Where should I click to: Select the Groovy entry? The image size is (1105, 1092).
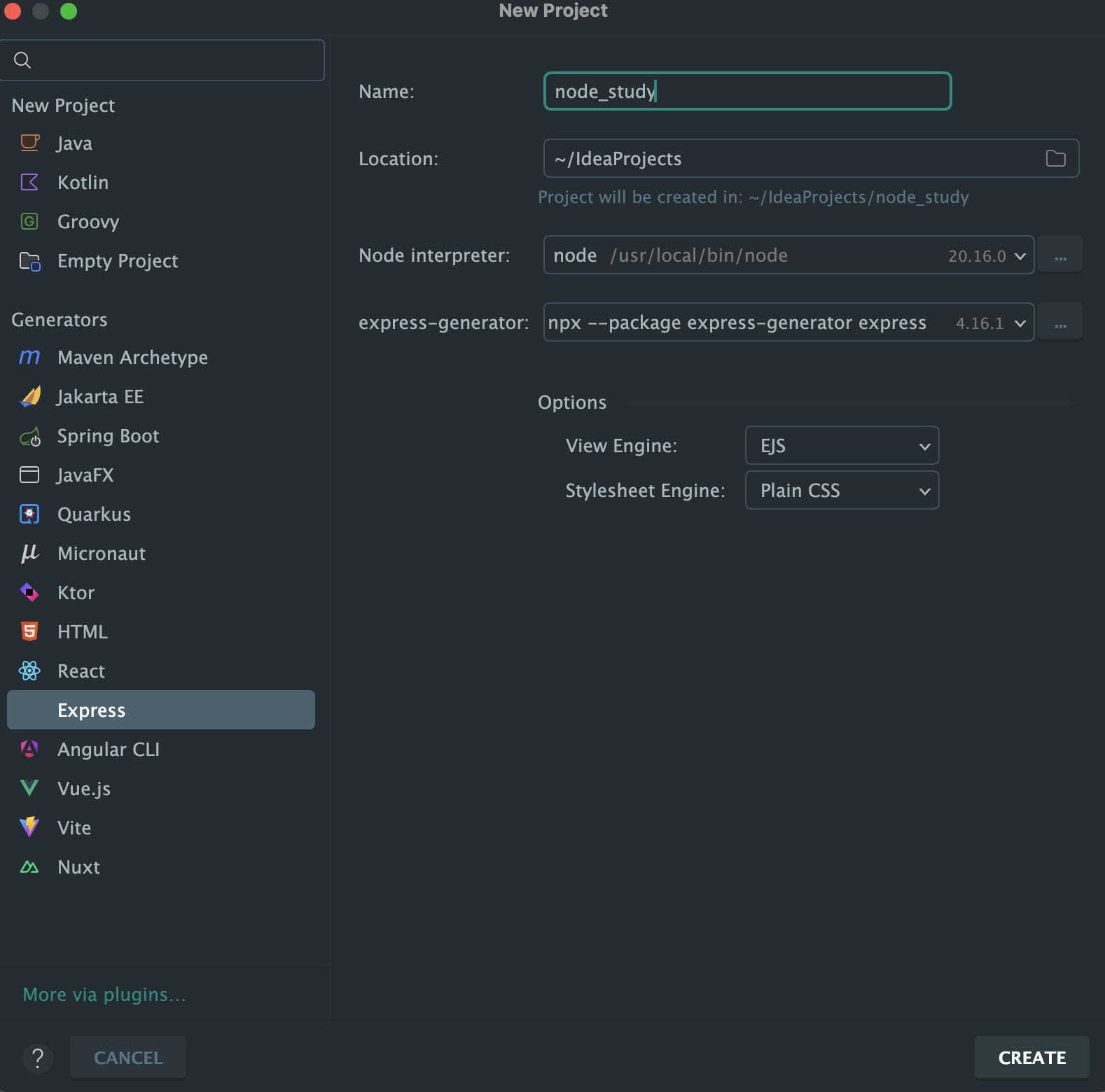(x=161, y=221)
